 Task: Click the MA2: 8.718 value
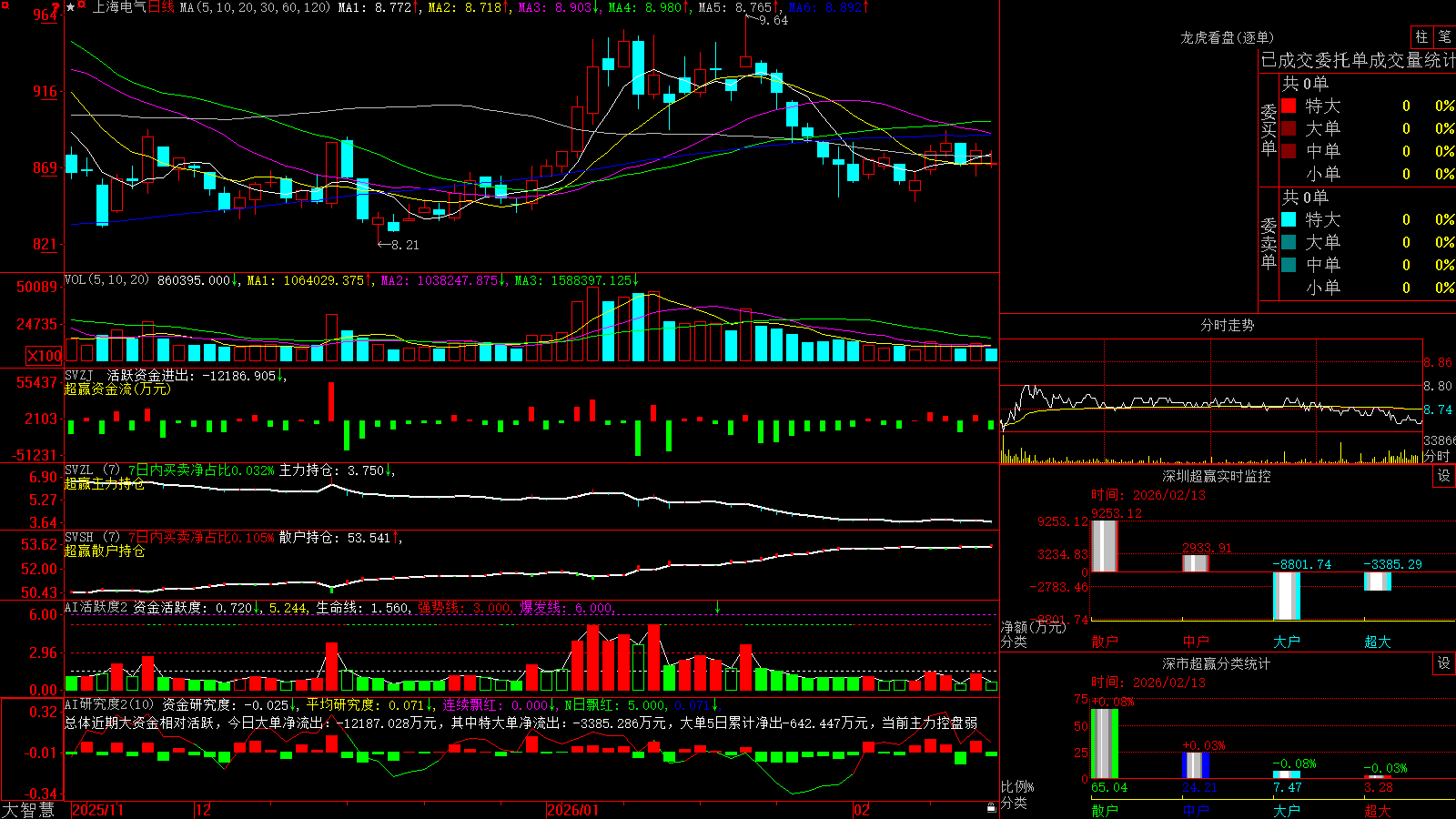click(x=468, y=7)
